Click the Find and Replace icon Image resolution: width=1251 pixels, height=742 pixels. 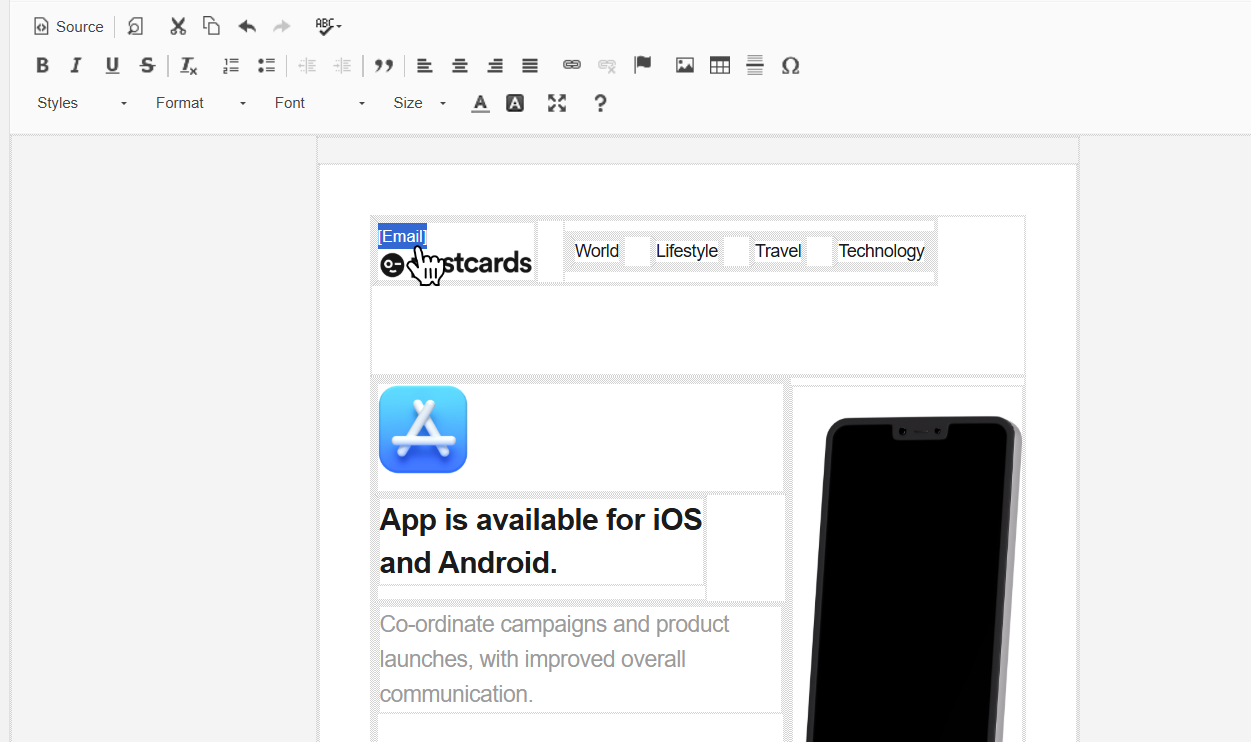click(x=135, y=27)
